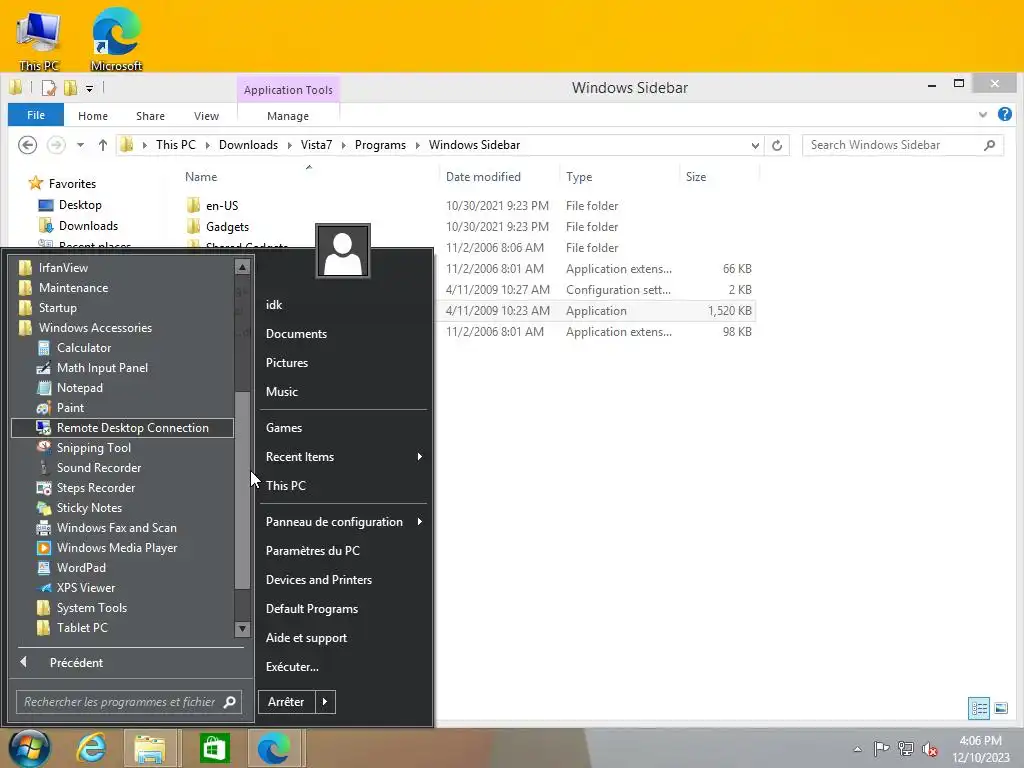
Task: Click the user account picture
Action: tap(343, 251)
